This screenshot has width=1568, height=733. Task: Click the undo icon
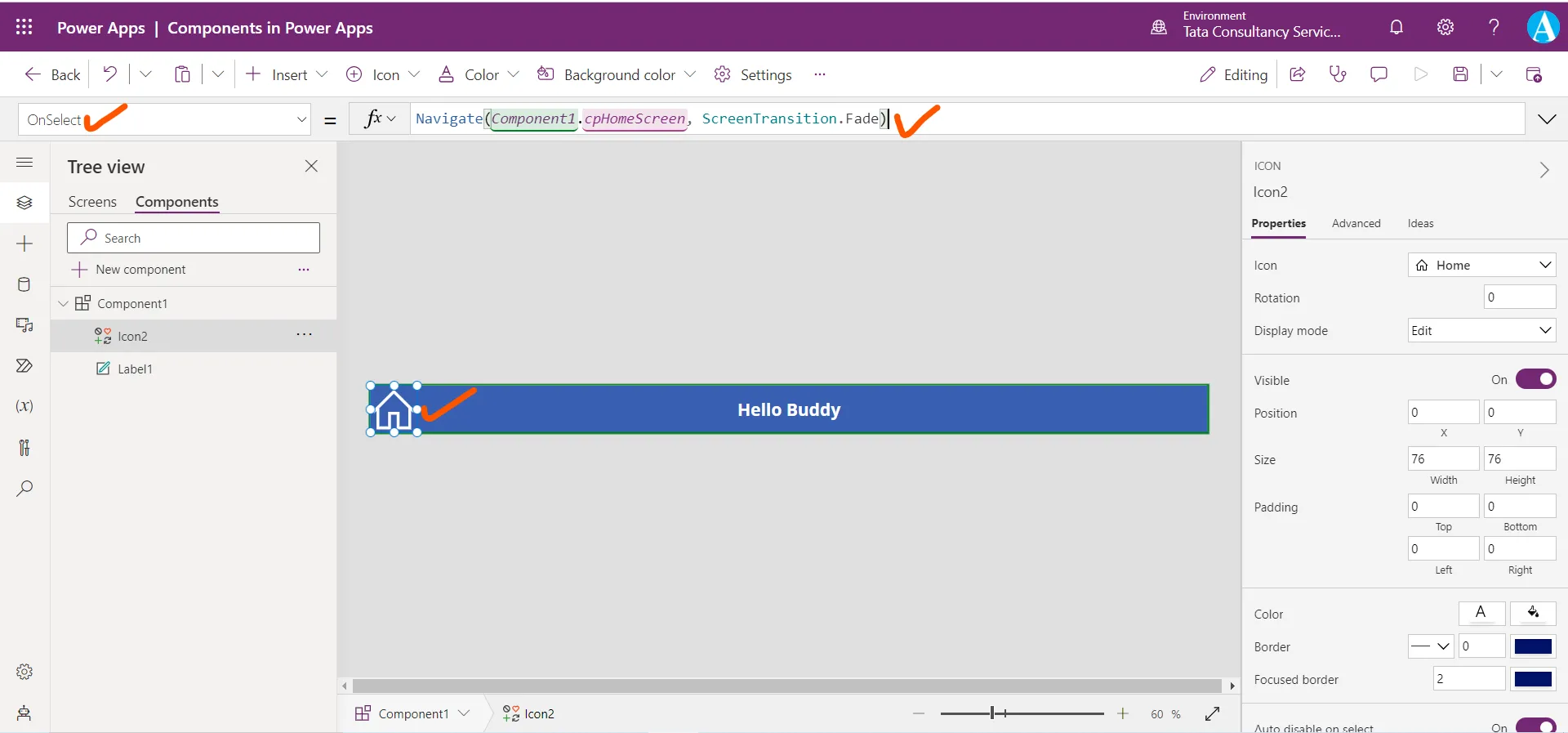pyautogui.click(x=110, y=74)
